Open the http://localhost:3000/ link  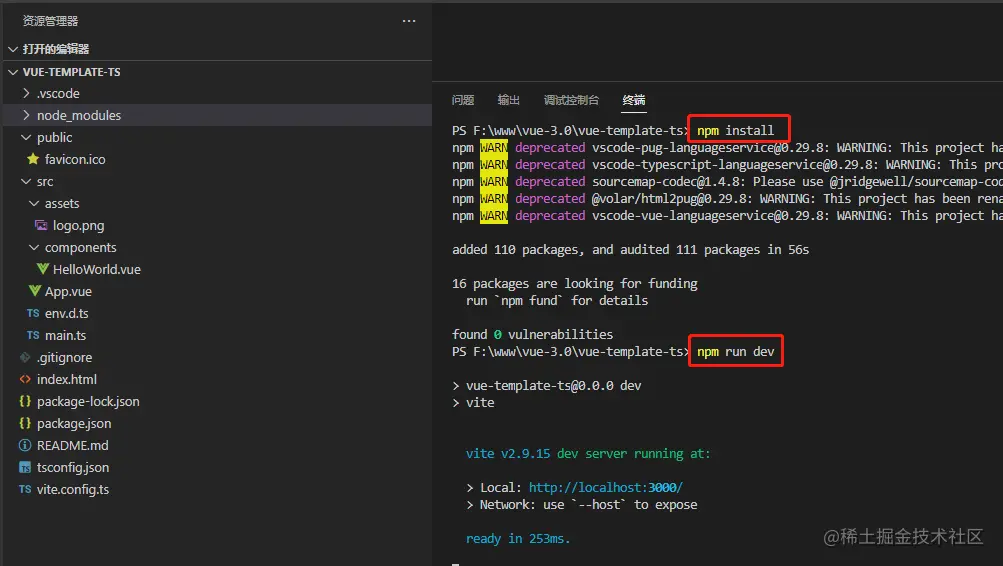(606, 487)
